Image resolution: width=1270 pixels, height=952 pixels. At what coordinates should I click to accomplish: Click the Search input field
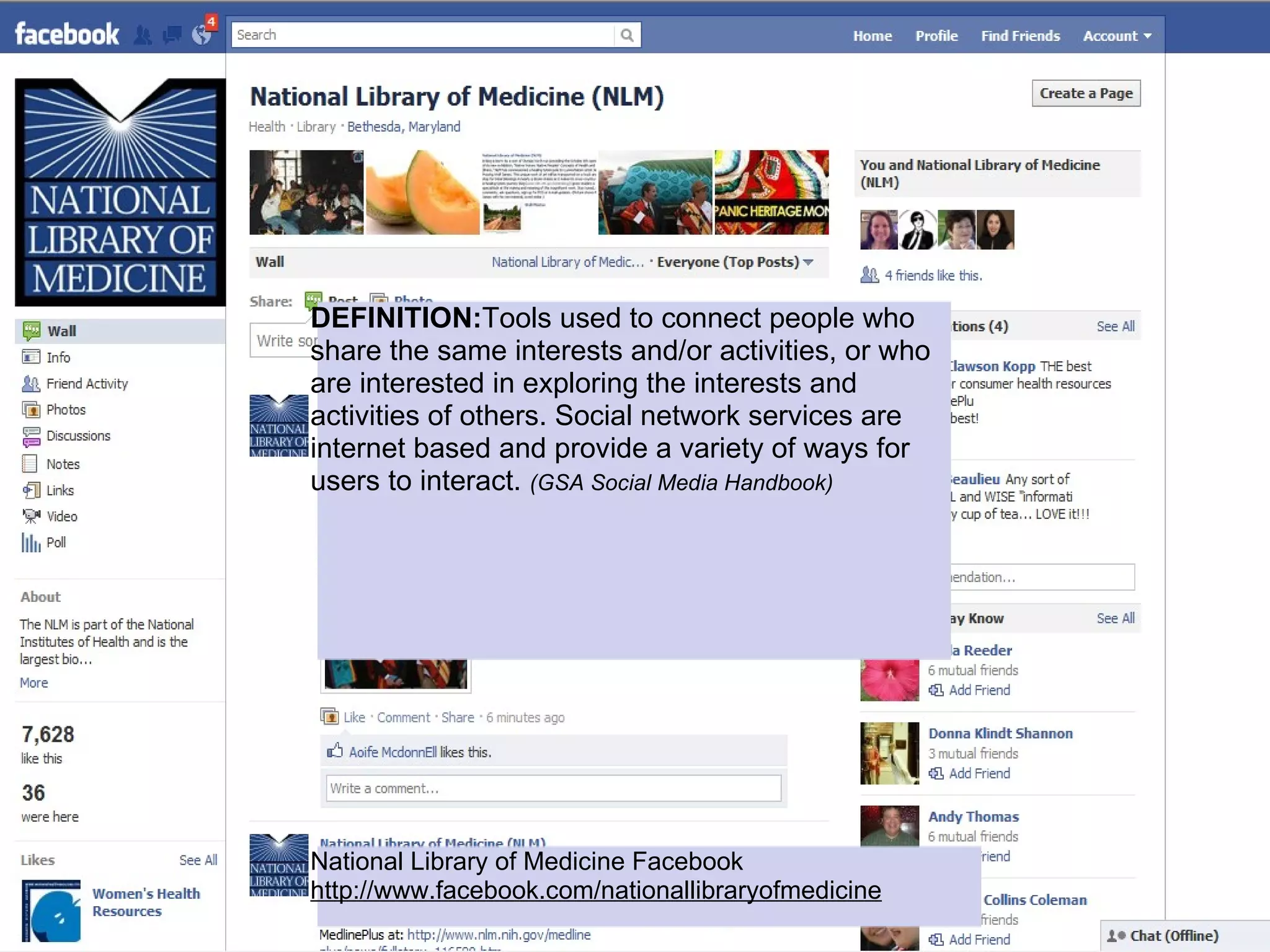(423, 35)
